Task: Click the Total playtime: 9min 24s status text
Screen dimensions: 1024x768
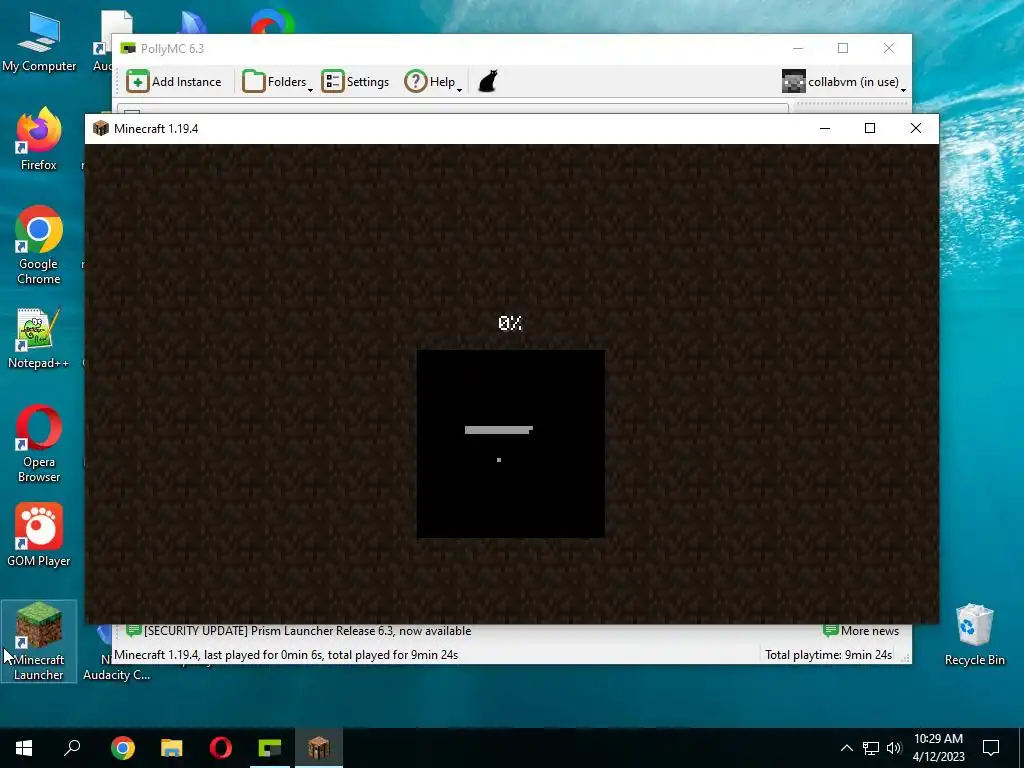Action: [x=828, y=655]
